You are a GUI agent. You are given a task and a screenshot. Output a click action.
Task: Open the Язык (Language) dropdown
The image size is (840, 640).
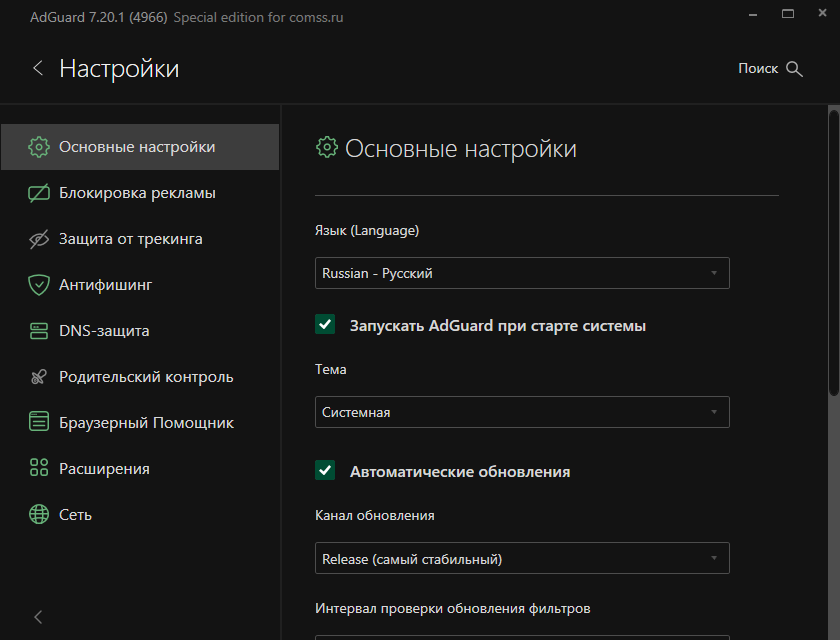click(521, 273)
